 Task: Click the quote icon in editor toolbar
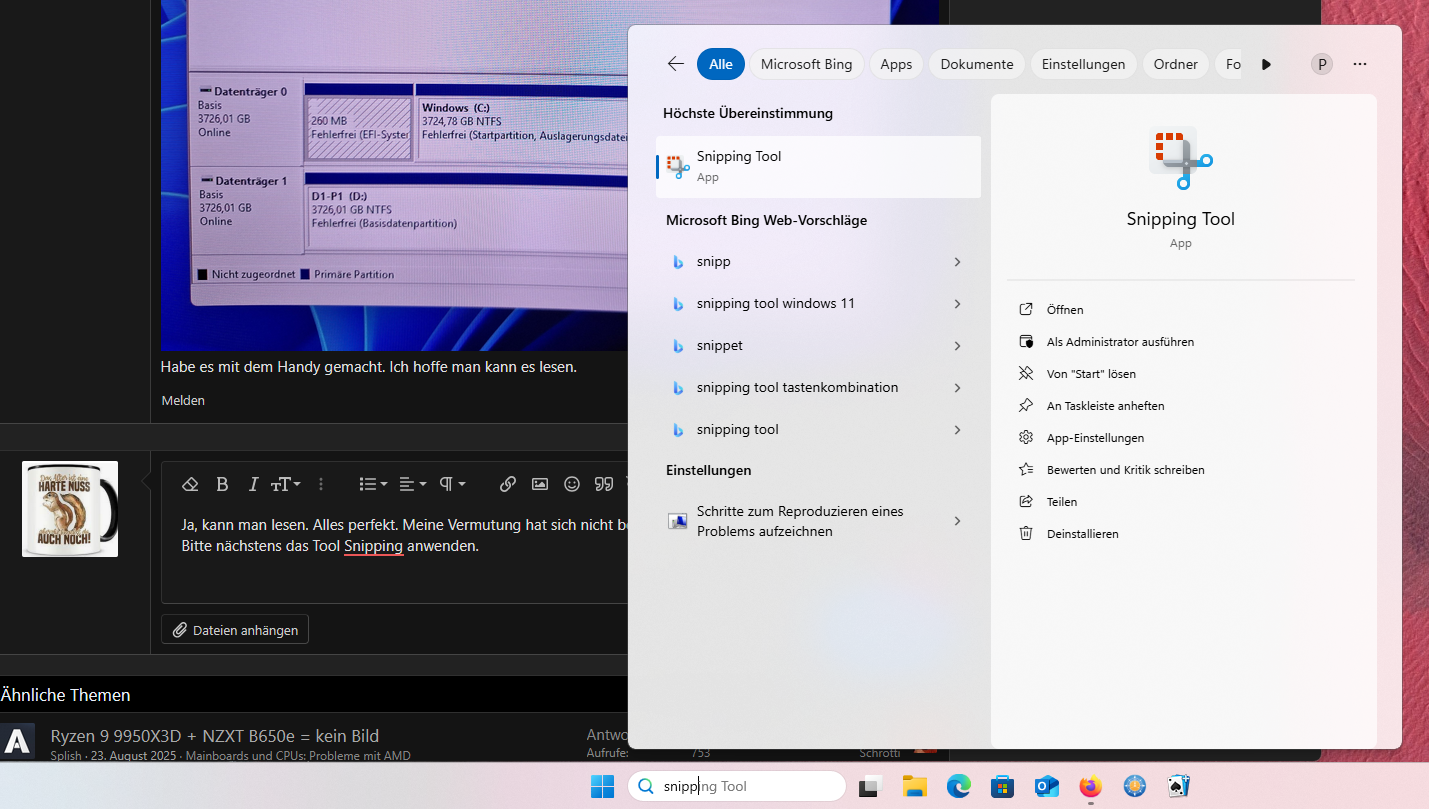coord(603,484)
